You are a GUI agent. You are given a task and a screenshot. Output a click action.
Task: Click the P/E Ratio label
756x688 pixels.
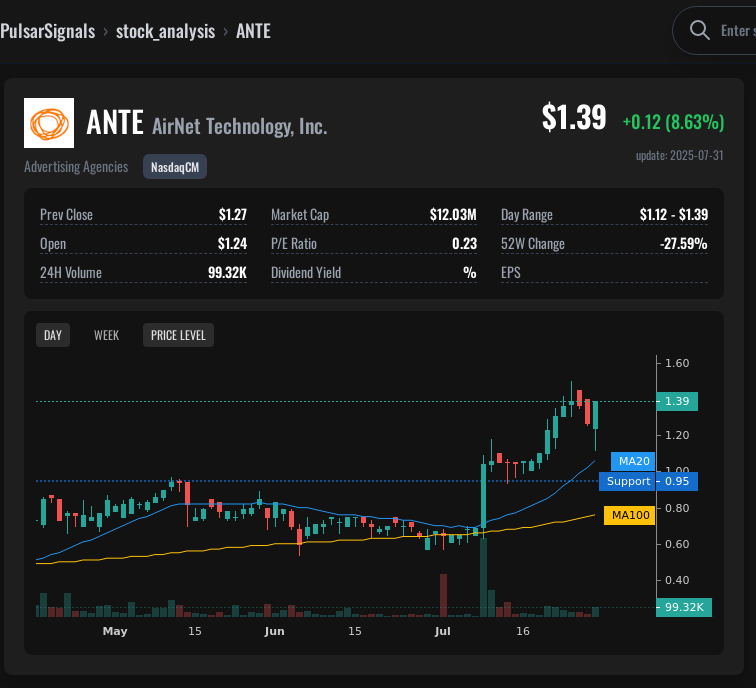click(294, 243)
